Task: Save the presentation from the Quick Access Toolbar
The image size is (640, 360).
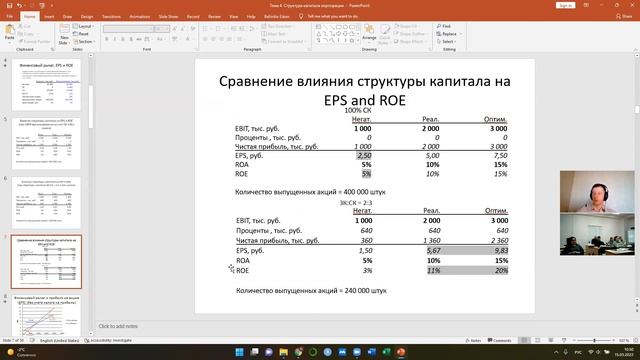Action: [x=9, y=5]
